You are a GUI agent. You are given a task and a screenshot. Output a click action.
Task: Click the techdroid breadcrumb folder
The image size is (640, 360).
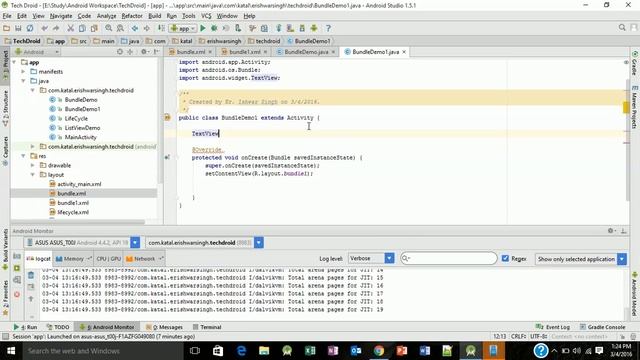point(264,41)
